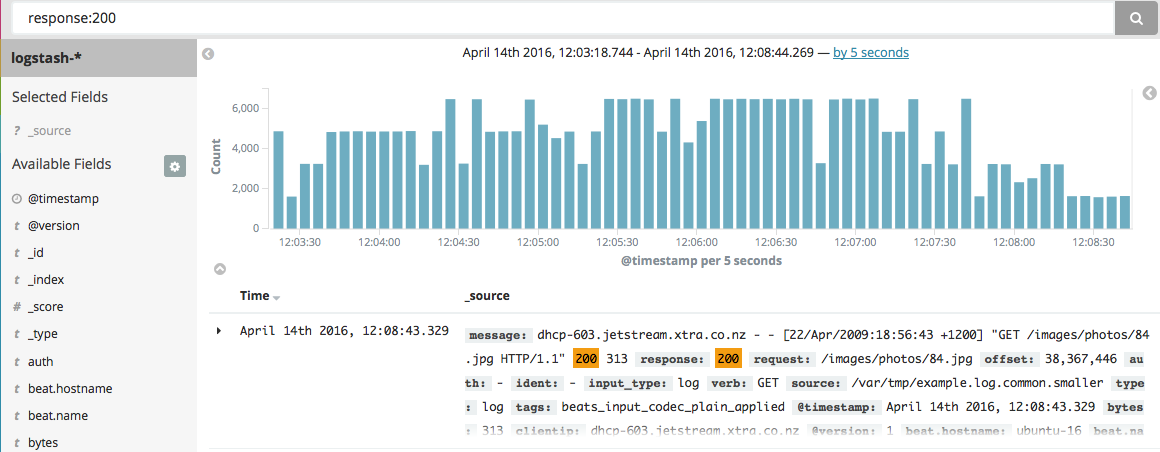Viewport: 1160px width, 452px height.
Task: Select the bytes field
Action: 43,443
